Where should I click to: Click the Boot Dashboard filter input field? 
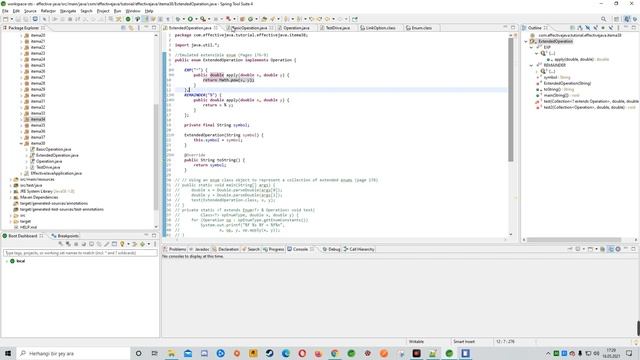(x=80, y=253)
